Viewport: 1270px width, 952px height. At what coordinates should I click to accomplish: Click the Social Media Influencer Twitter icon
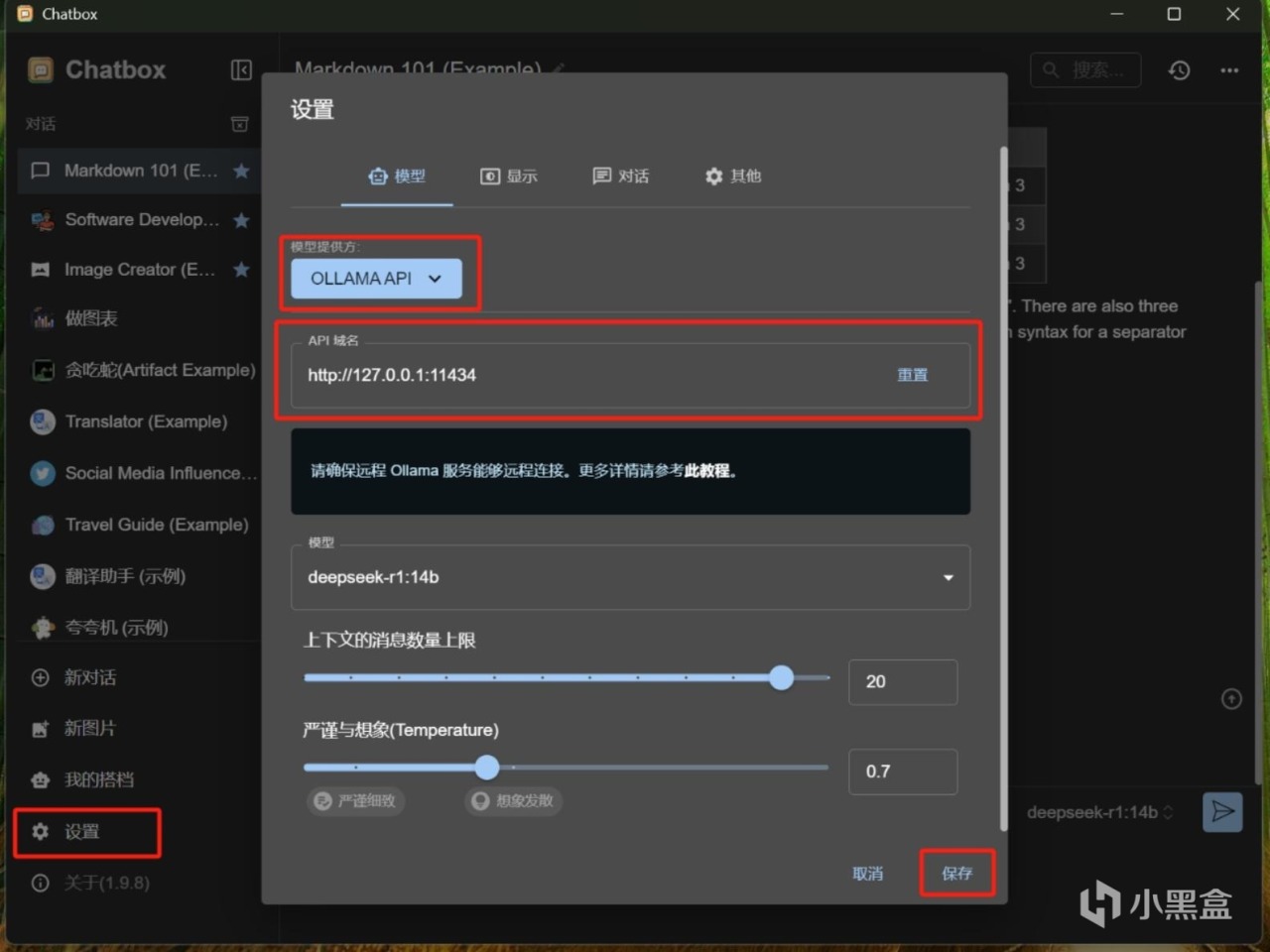(43, 473)
